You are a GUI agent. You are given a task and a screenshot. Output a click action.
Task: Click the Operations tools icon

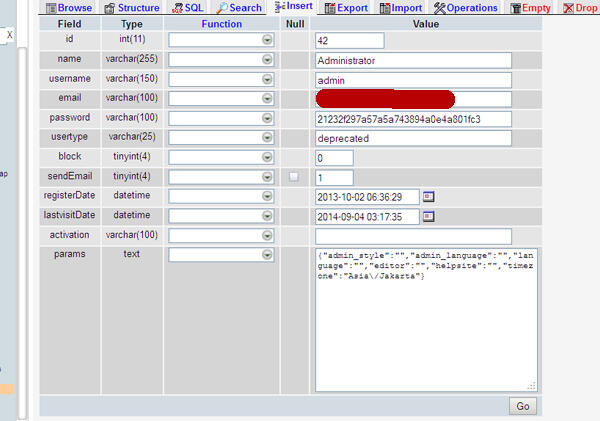click(x=440, y=8)
